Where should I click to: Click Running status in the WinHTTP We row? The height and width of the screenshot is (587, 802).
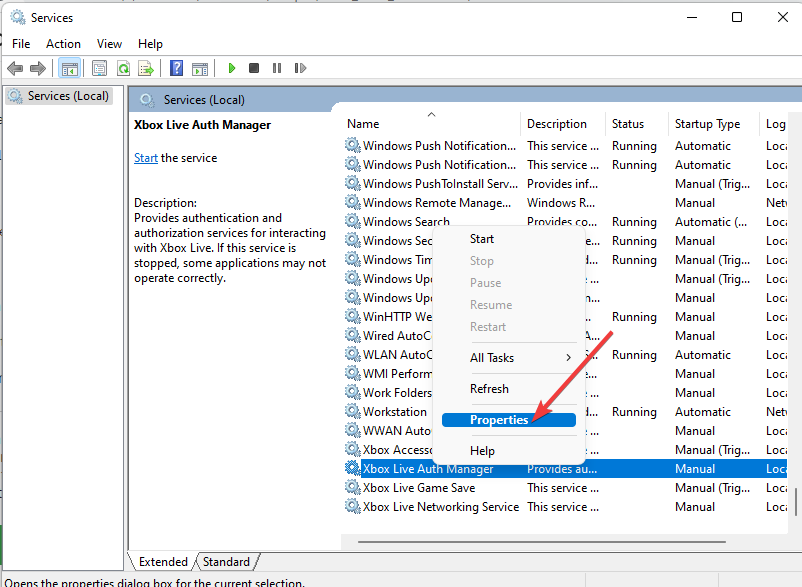pos(634,317)
